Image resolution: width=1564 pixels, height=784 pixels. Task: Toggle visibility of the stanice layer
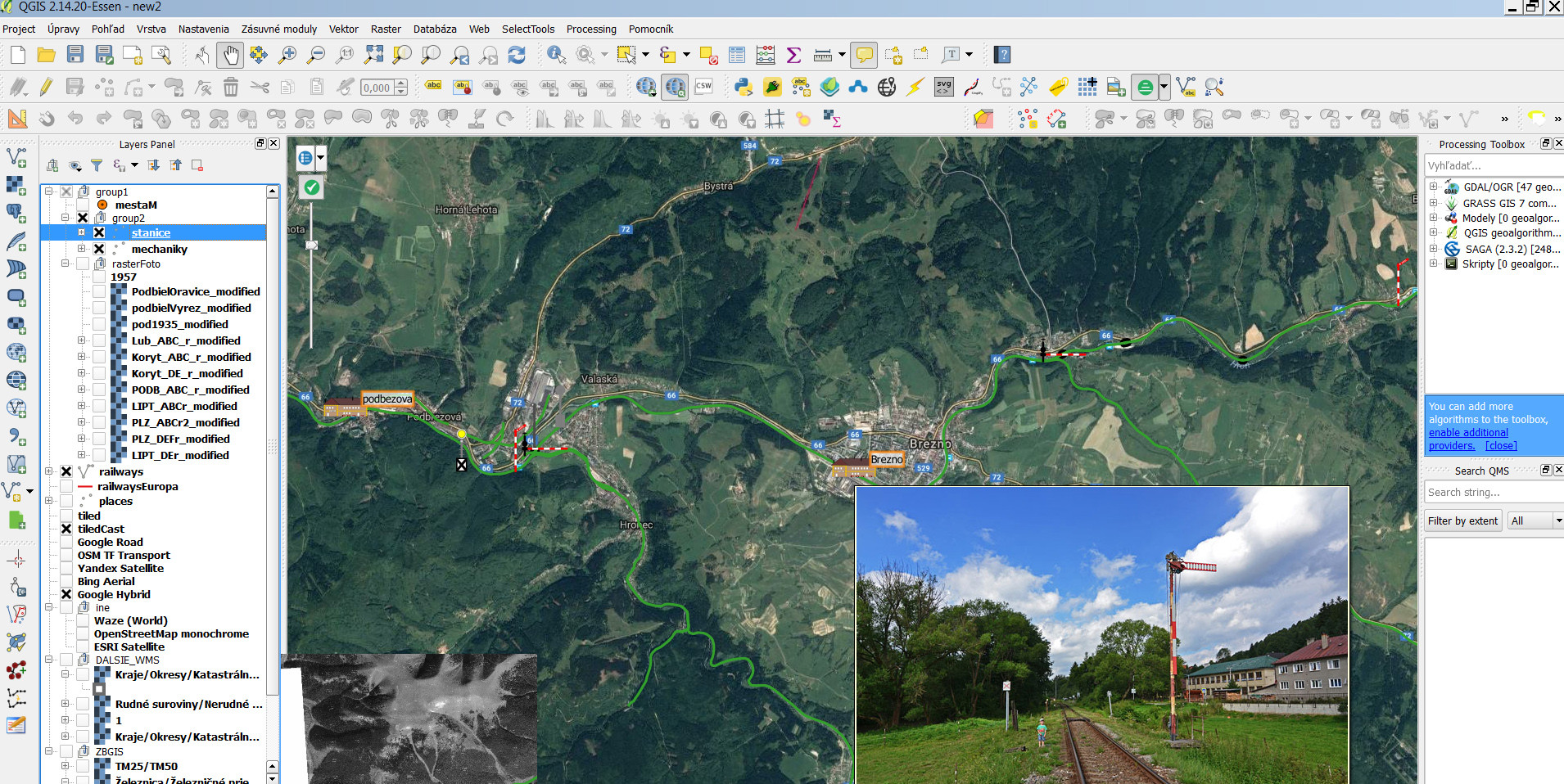(x=99, y=233)
